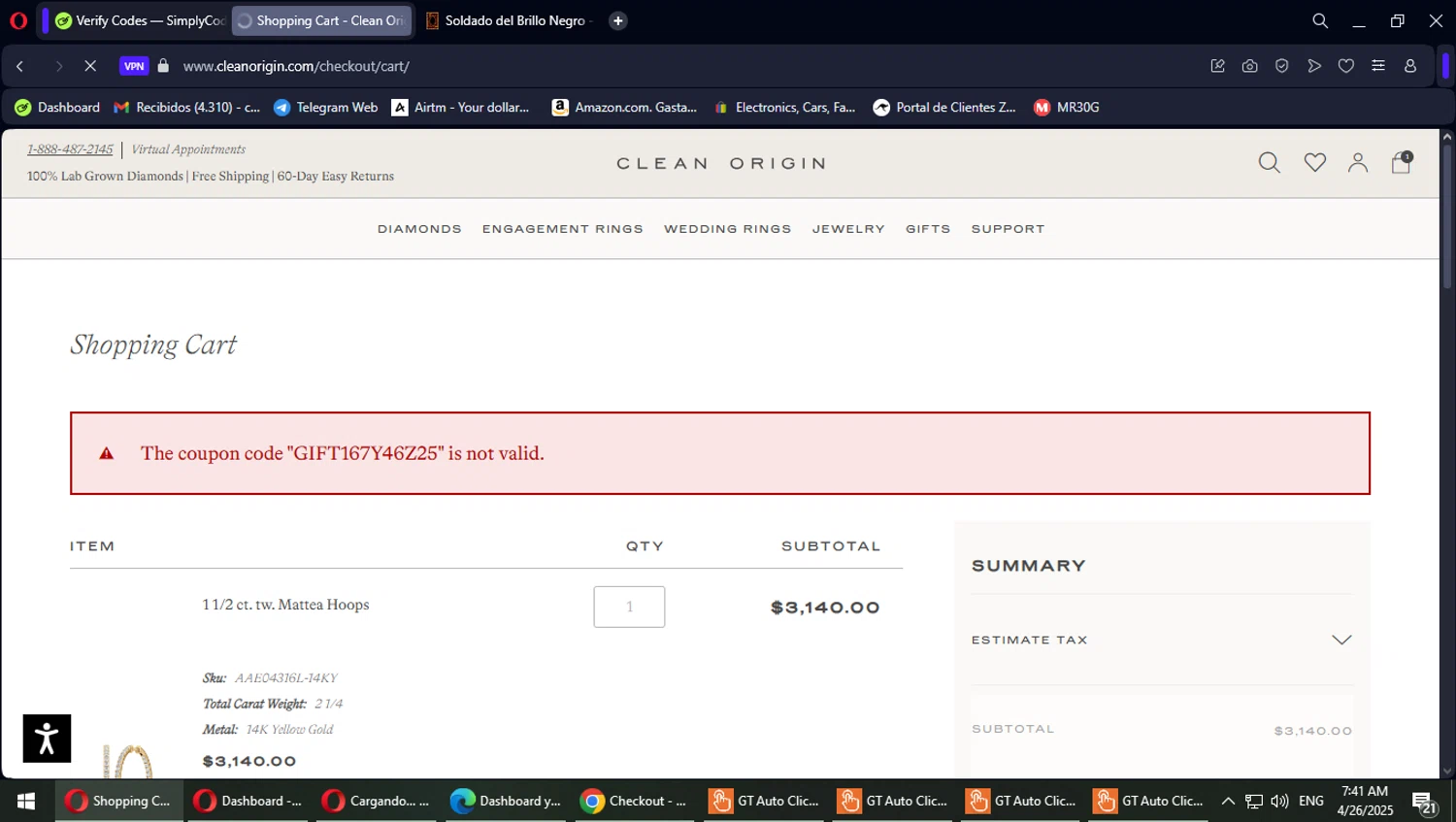Open Electronics, Cars bookmark
Screen dimensions: 1456x822
[x=784, y=108]
